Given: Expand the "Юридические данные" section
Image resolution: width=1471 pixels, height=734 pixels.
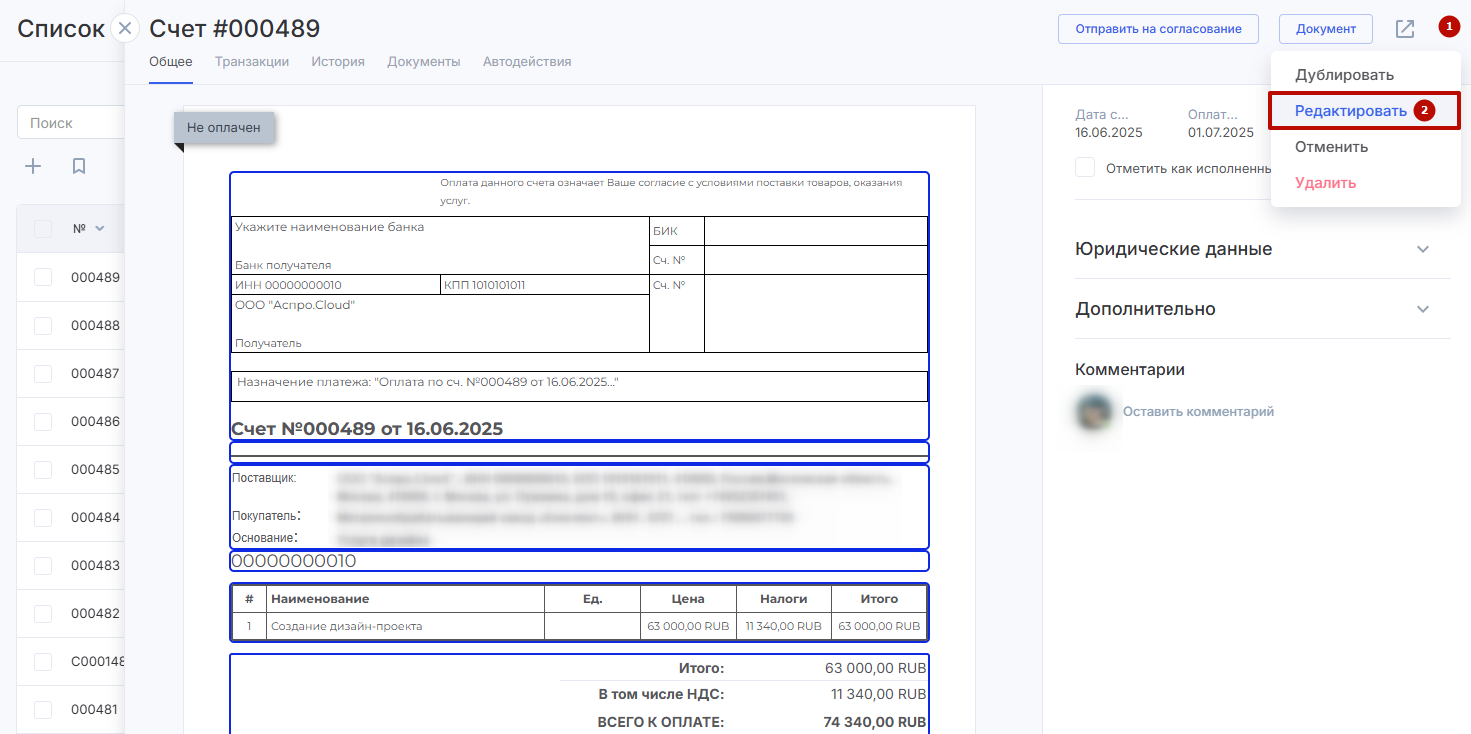Looking at the screenshot, I should coord(1423,249).
